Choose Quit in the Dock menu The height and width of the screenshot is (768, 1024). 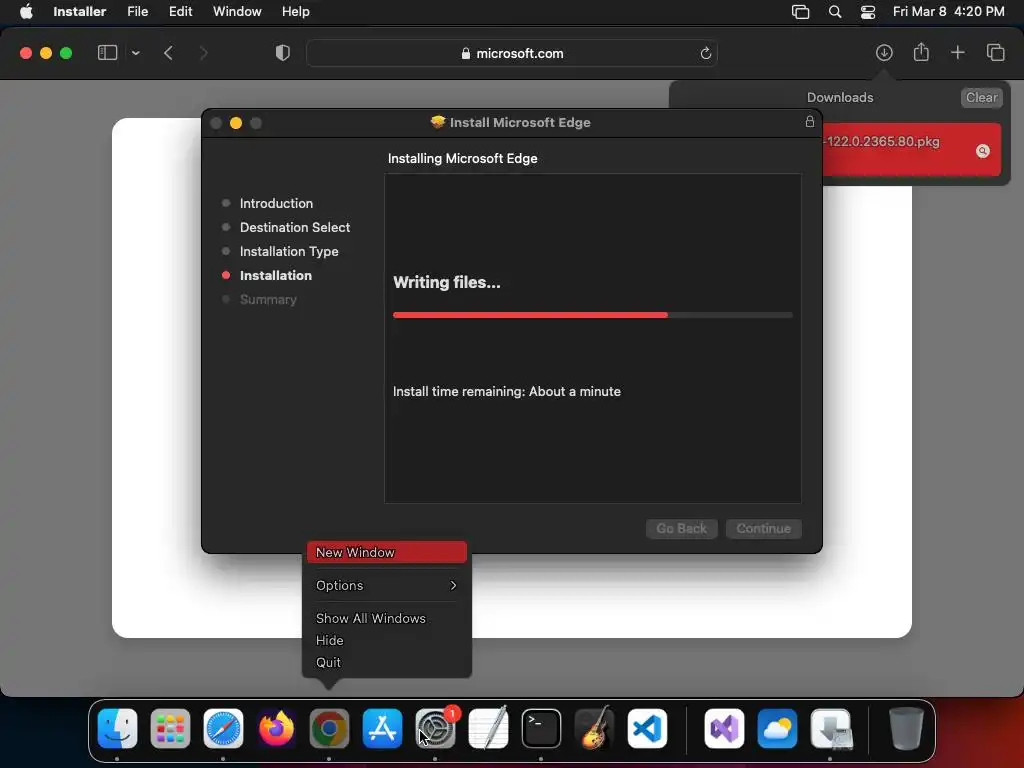[386, 662]
